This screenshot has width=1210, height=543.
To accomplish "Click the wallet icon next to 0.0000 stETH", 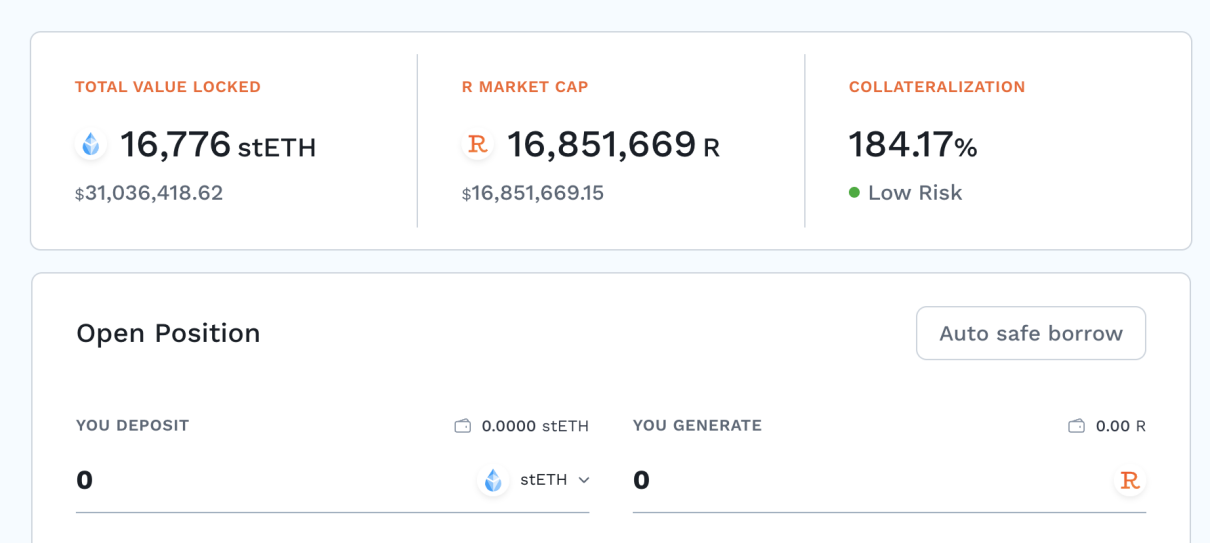I will click(462, 426).
